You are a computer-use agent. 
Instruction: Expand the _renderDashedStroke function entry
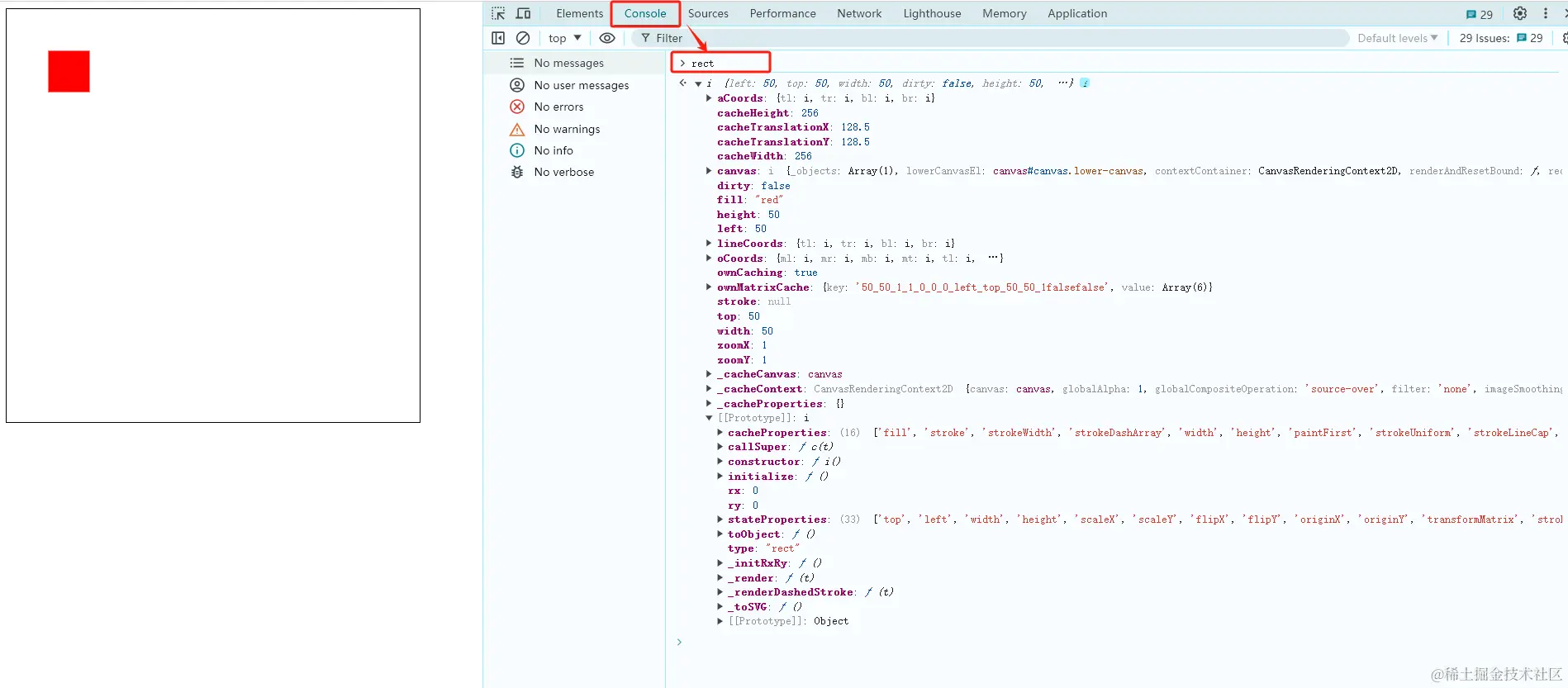[x=720, y=592]
